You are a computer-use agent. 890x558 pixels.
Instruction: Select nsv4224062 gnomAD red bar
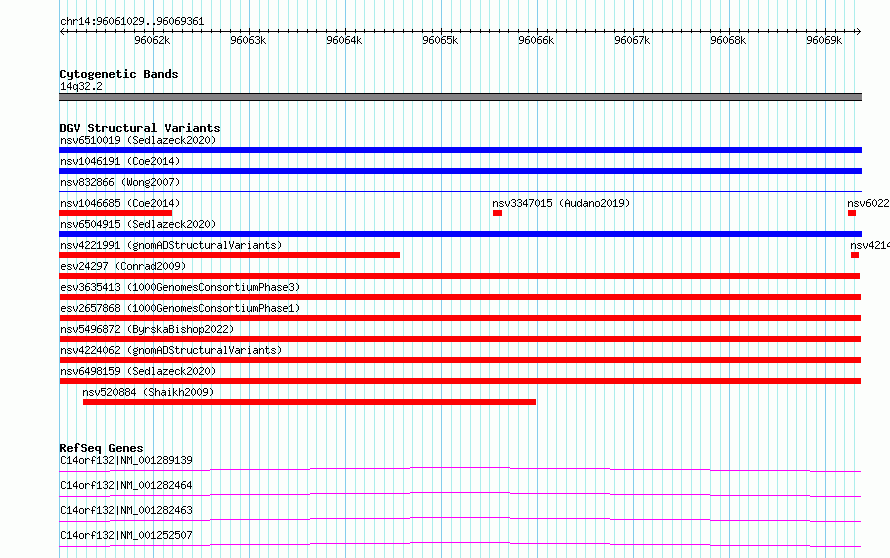[x=460, y=360]
